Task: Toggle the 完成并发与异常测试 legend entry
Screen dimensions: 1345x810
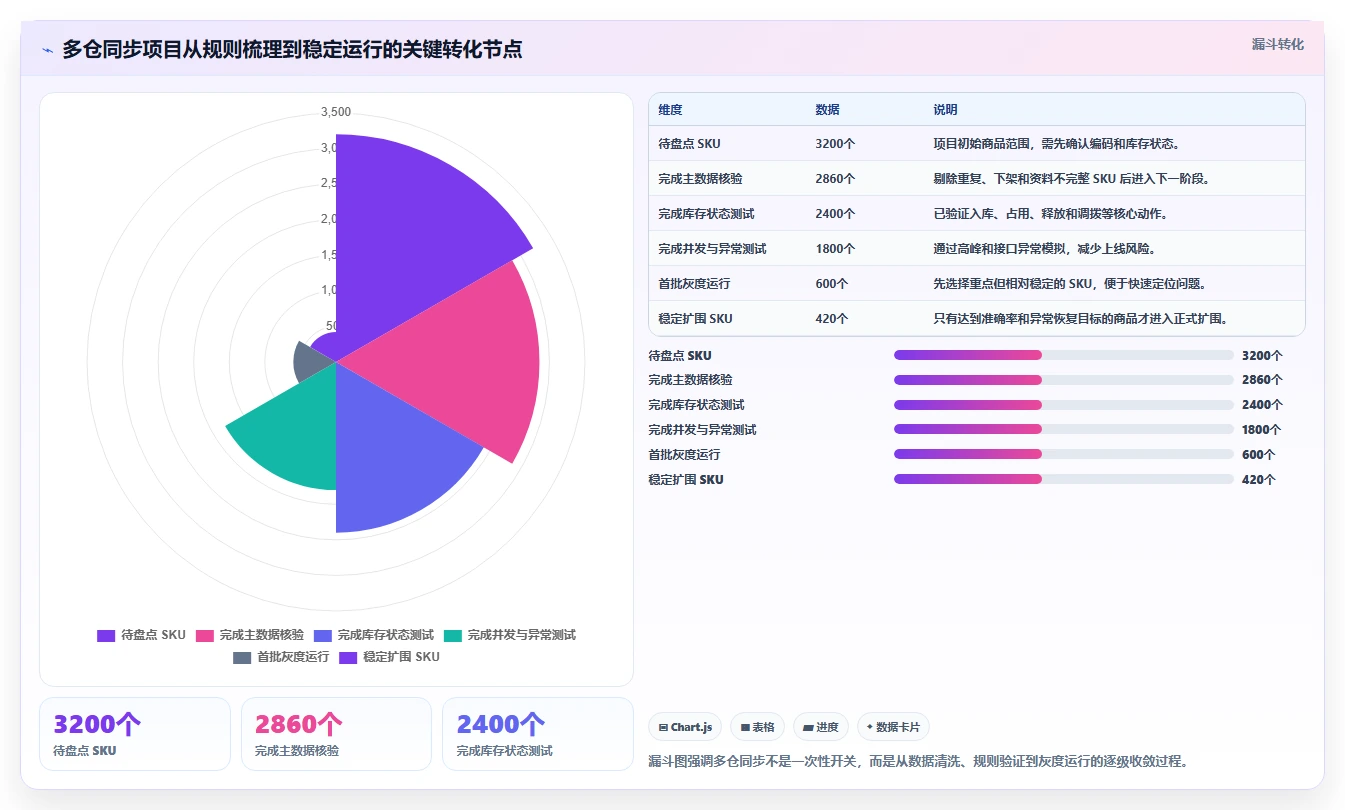Action: (x=509, y=635)
